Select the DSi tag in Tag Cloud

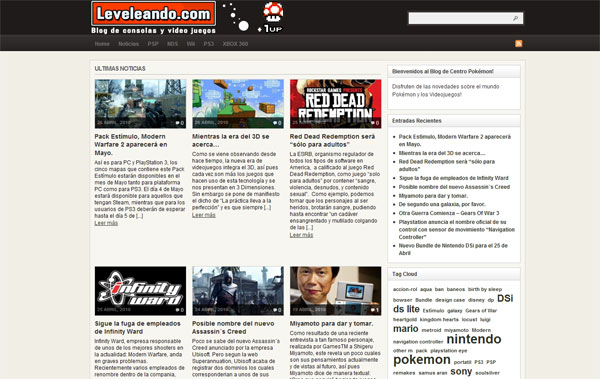click(x=505, y=298)
